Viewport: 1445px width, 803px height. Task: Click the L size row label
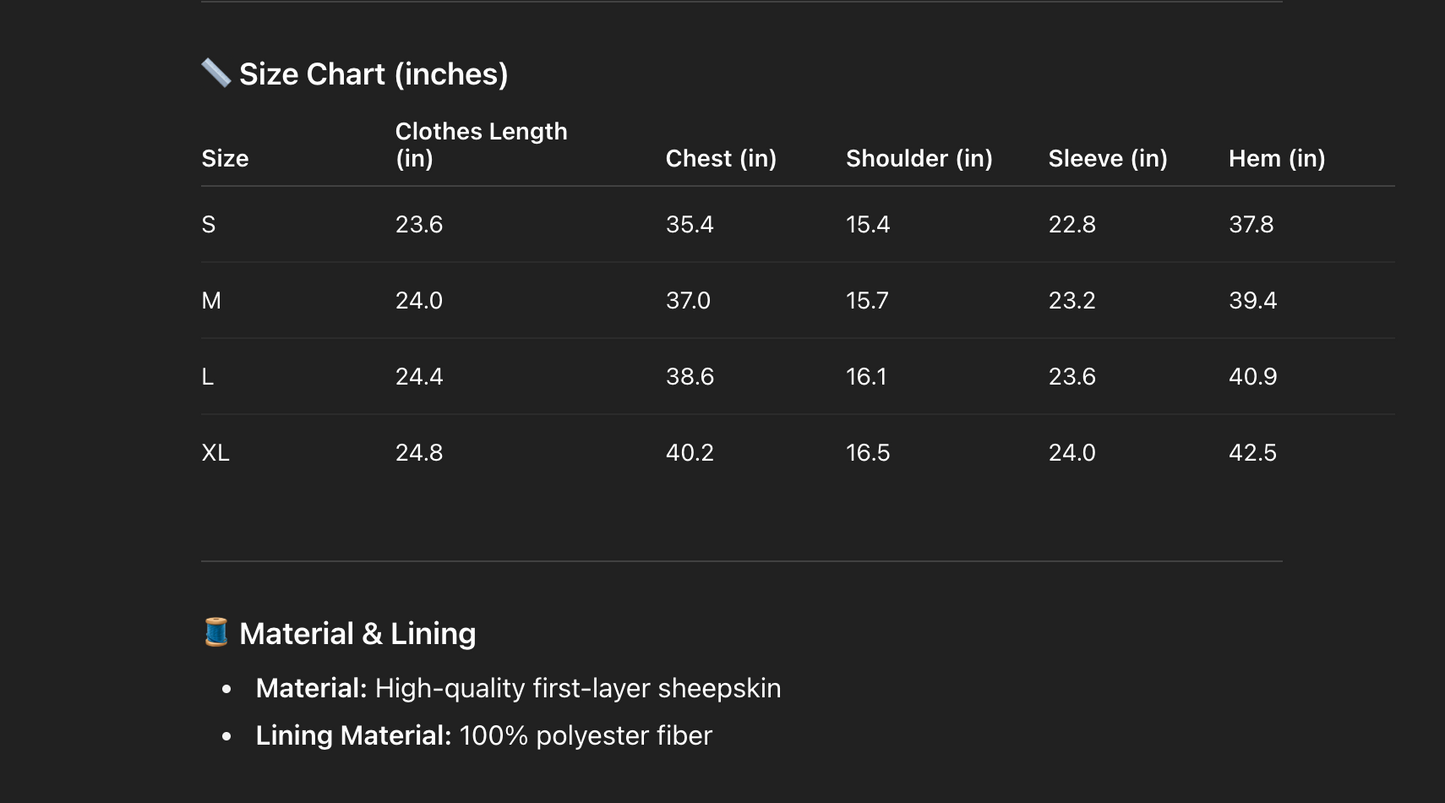pos(207,376)
